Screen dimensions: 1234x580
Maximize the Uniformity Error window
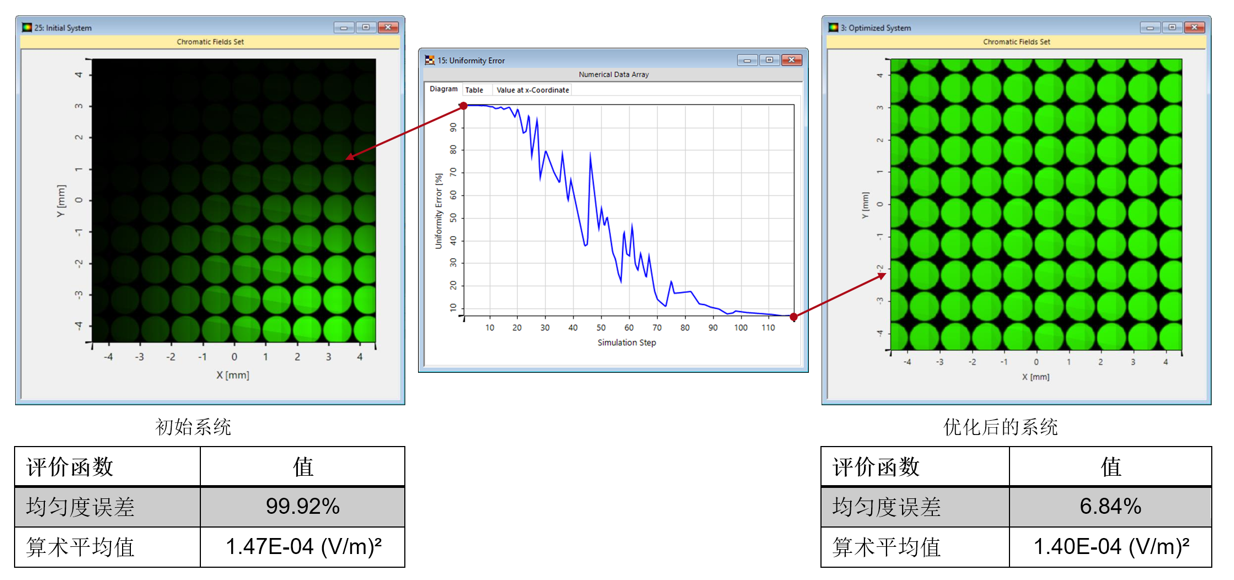pos(769,60)
